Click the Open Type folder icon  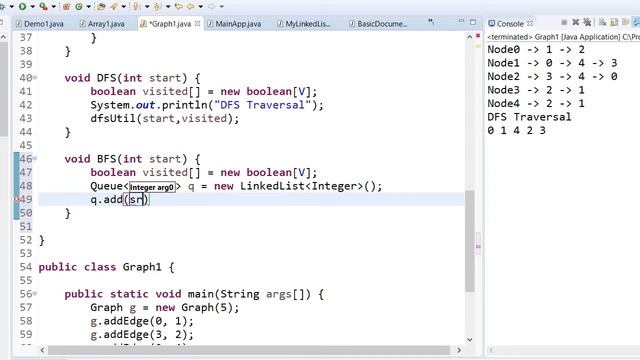(x=101, y=7)
